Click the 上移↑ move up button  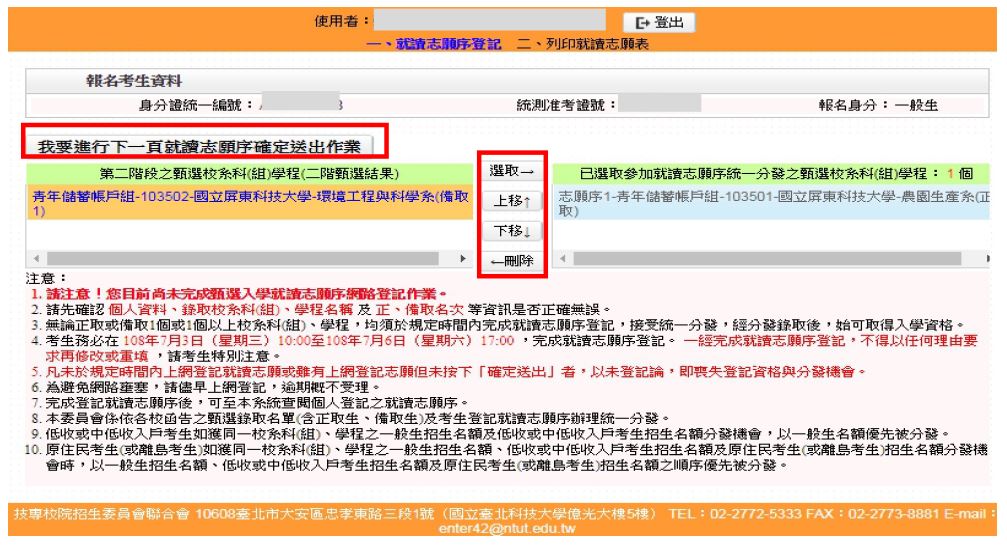pos(512,201)
